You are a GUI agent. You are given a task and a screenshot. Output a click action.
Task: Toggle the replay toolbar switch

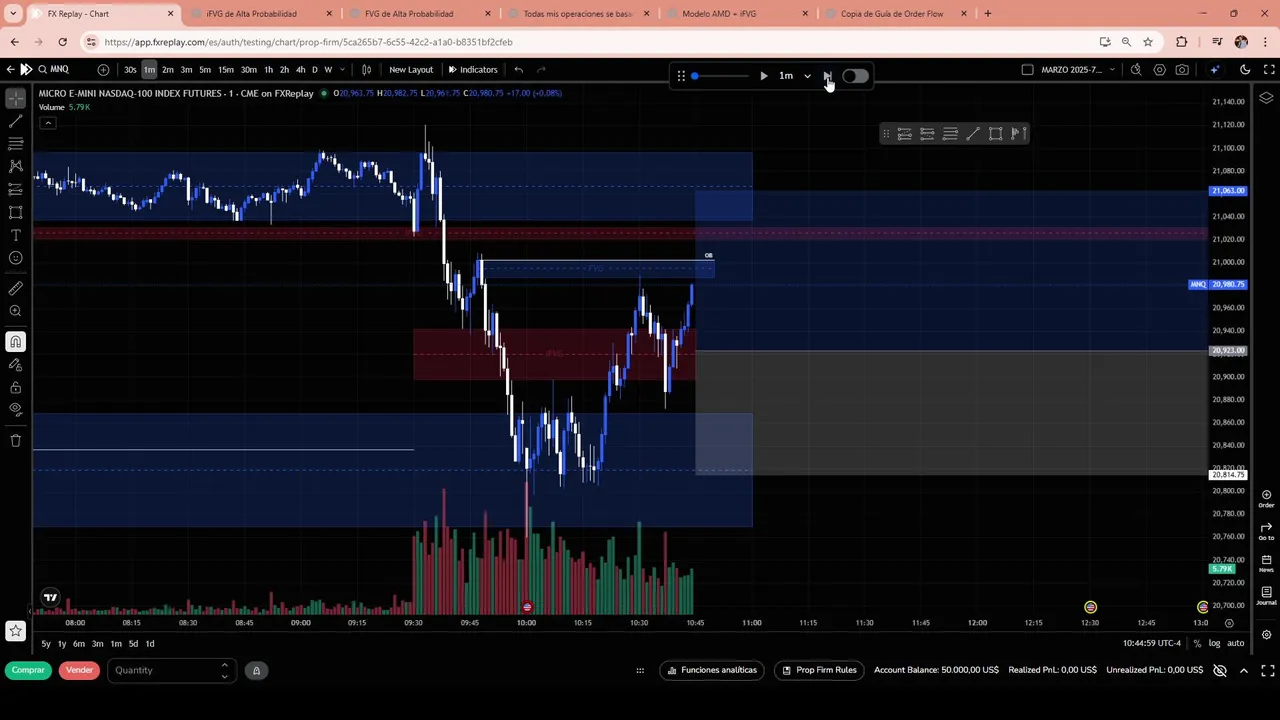click(x=855, y=76)
